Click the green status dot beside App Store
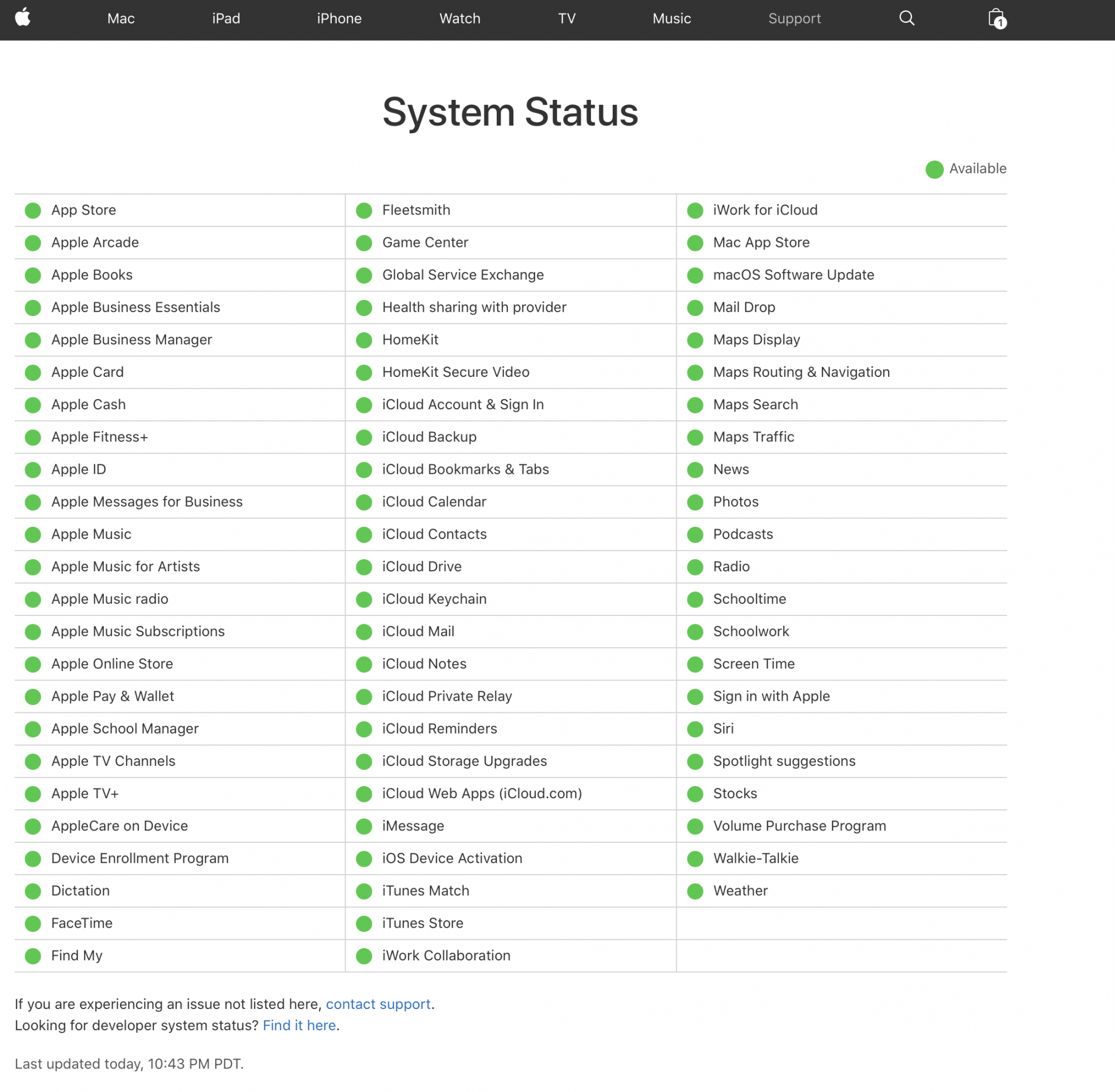 coord(33,211)
